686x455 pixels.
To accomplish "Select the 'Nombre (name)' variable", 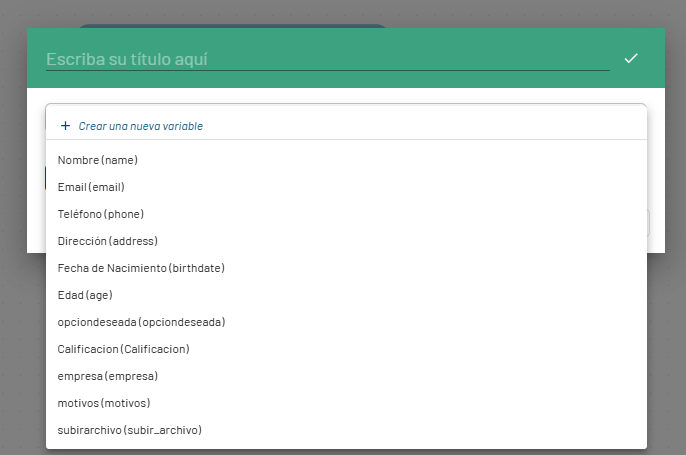I will (x=98, y=160).
